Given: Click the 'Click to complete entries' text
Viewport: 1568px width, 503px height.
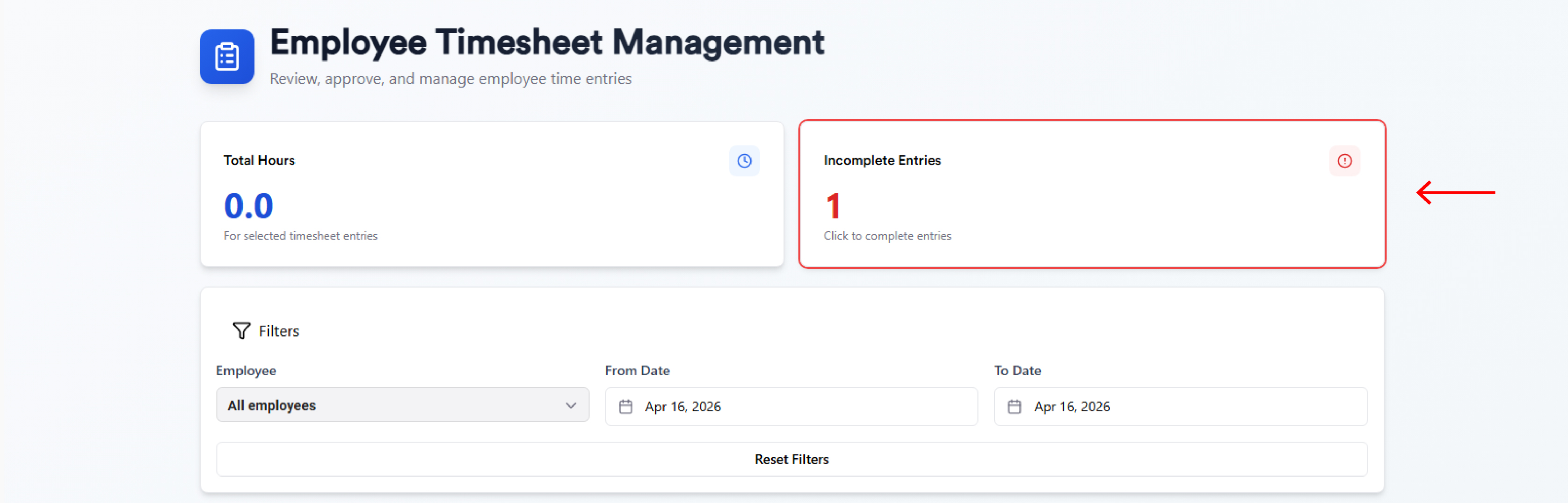Looking at the screenshot, I should pos(887,236).
